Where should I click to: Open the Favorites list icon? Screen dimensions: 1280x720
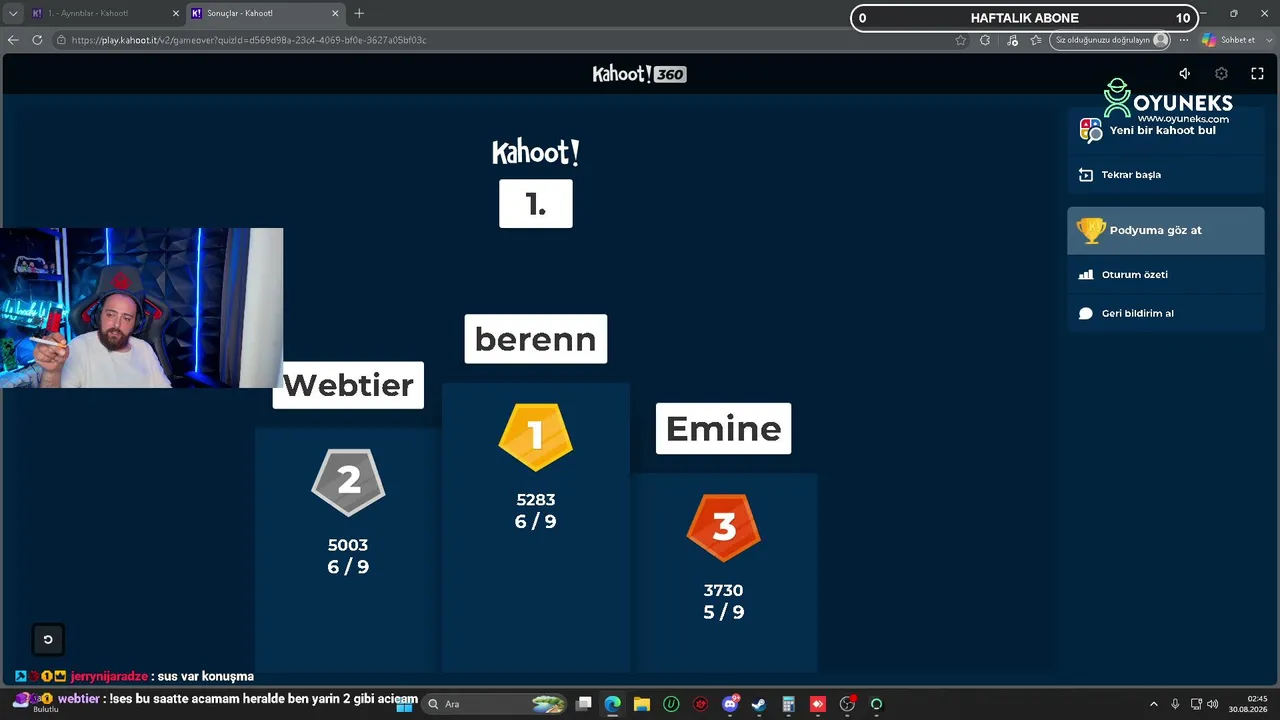pyautogui.click(x=1036, y=40)
